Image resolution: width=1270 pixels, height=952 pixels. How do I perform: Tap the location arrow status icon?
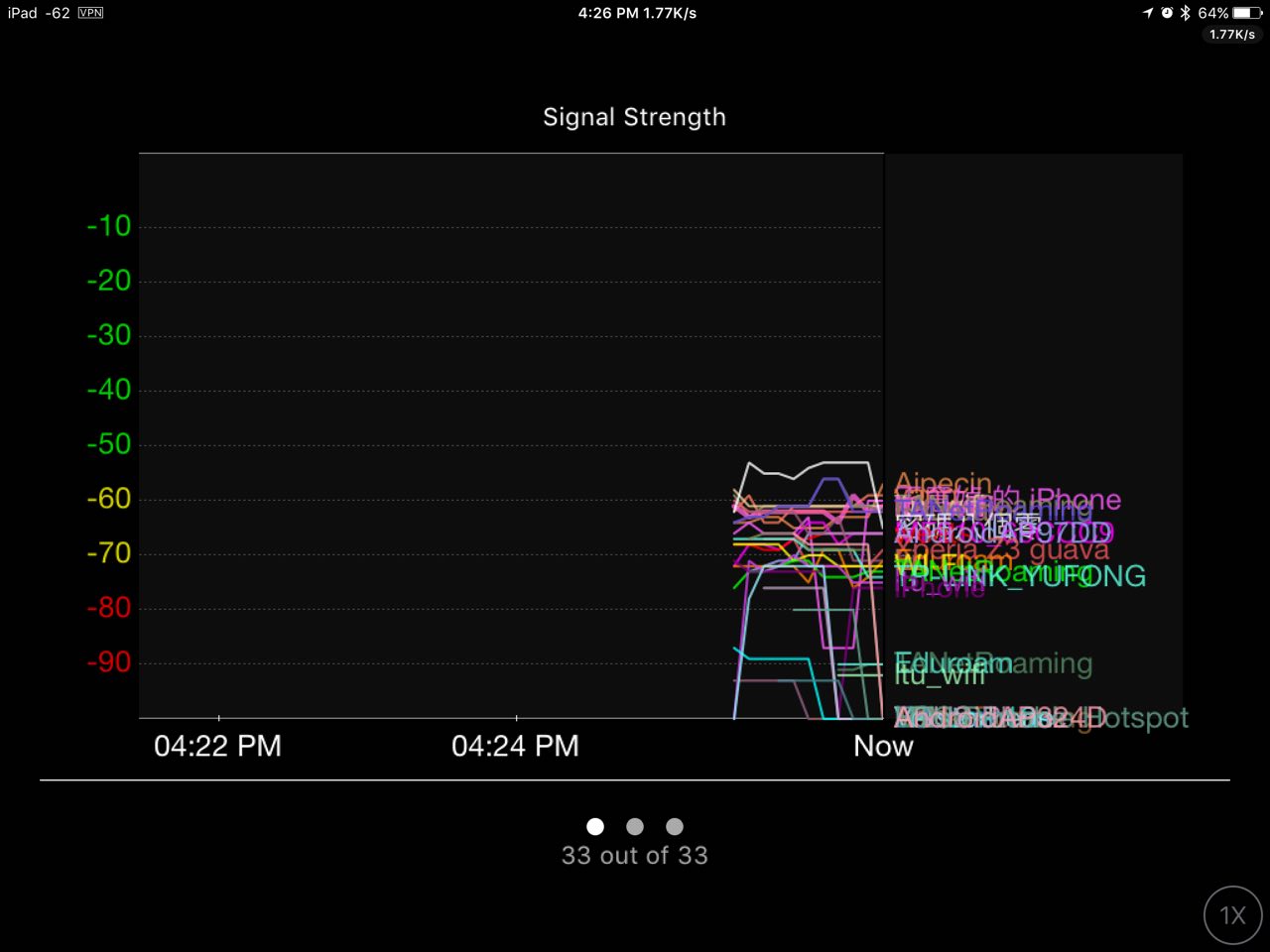pos(1148,13)
